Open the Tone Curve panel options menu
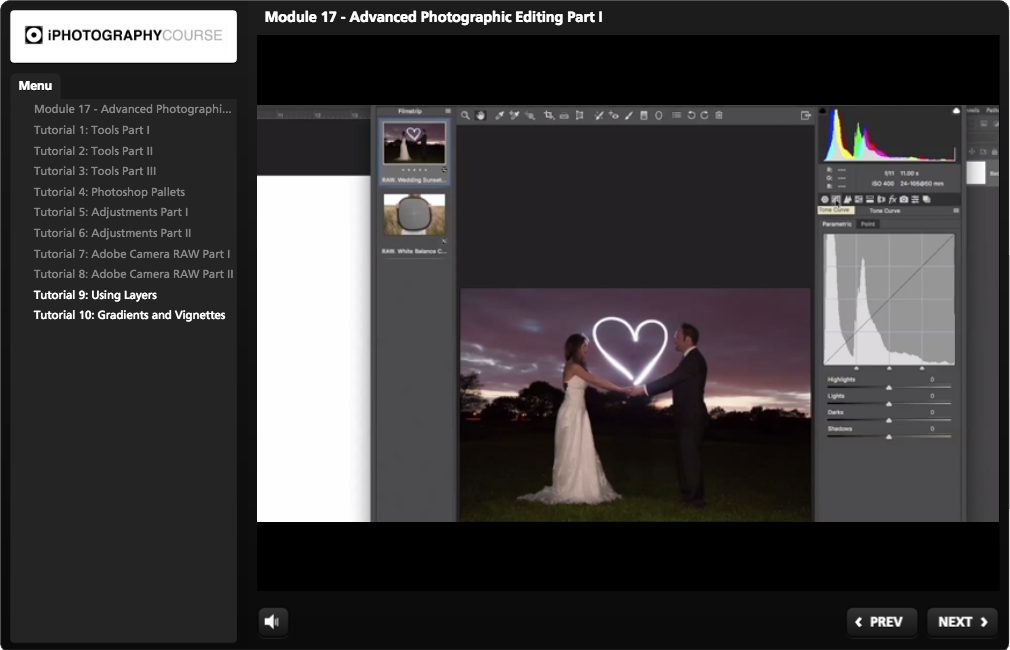Screen dimensions: 1010x650 tap(956, 211)
